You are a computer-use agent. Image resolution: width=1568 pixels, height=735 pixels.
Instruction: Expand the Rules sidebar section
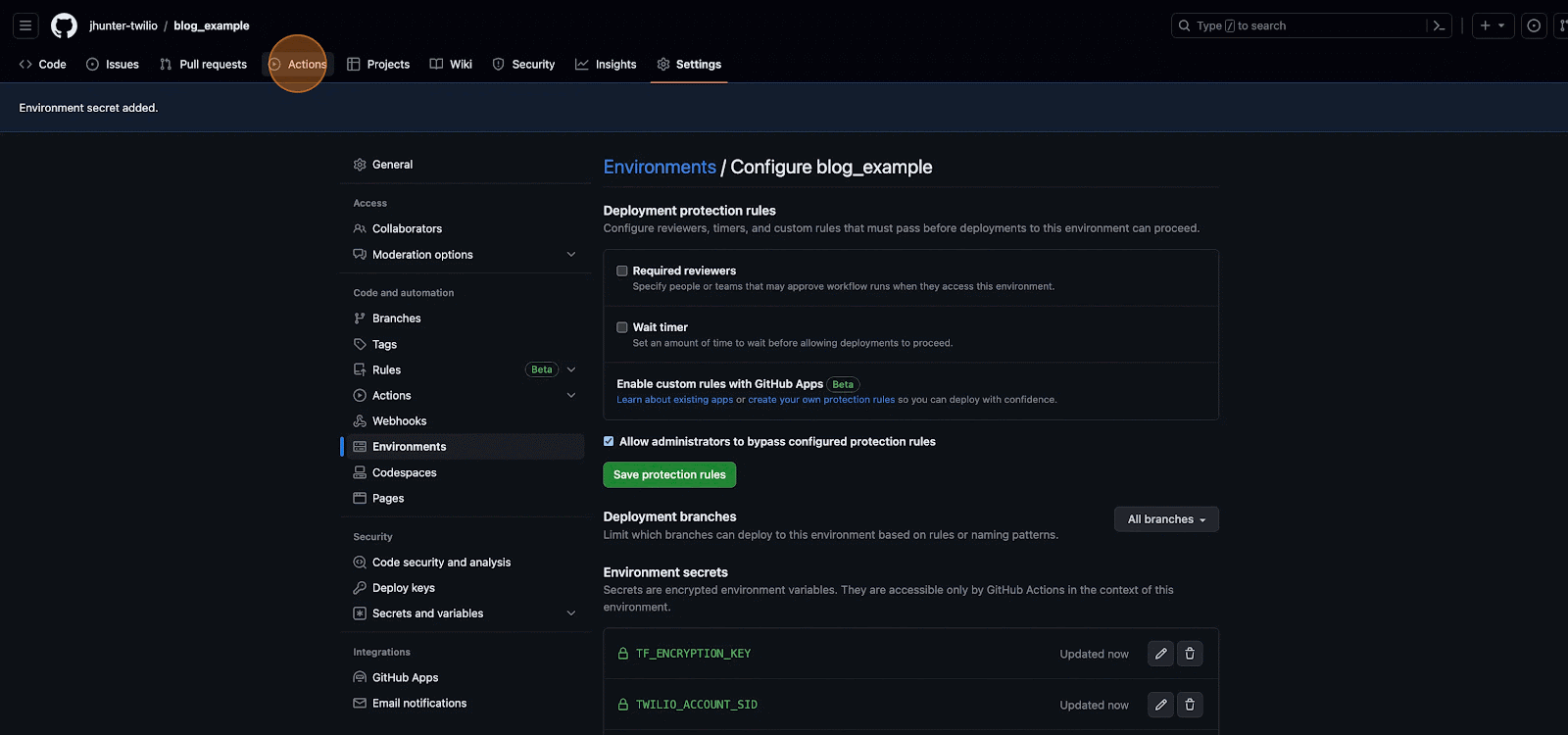click(571, 369)
